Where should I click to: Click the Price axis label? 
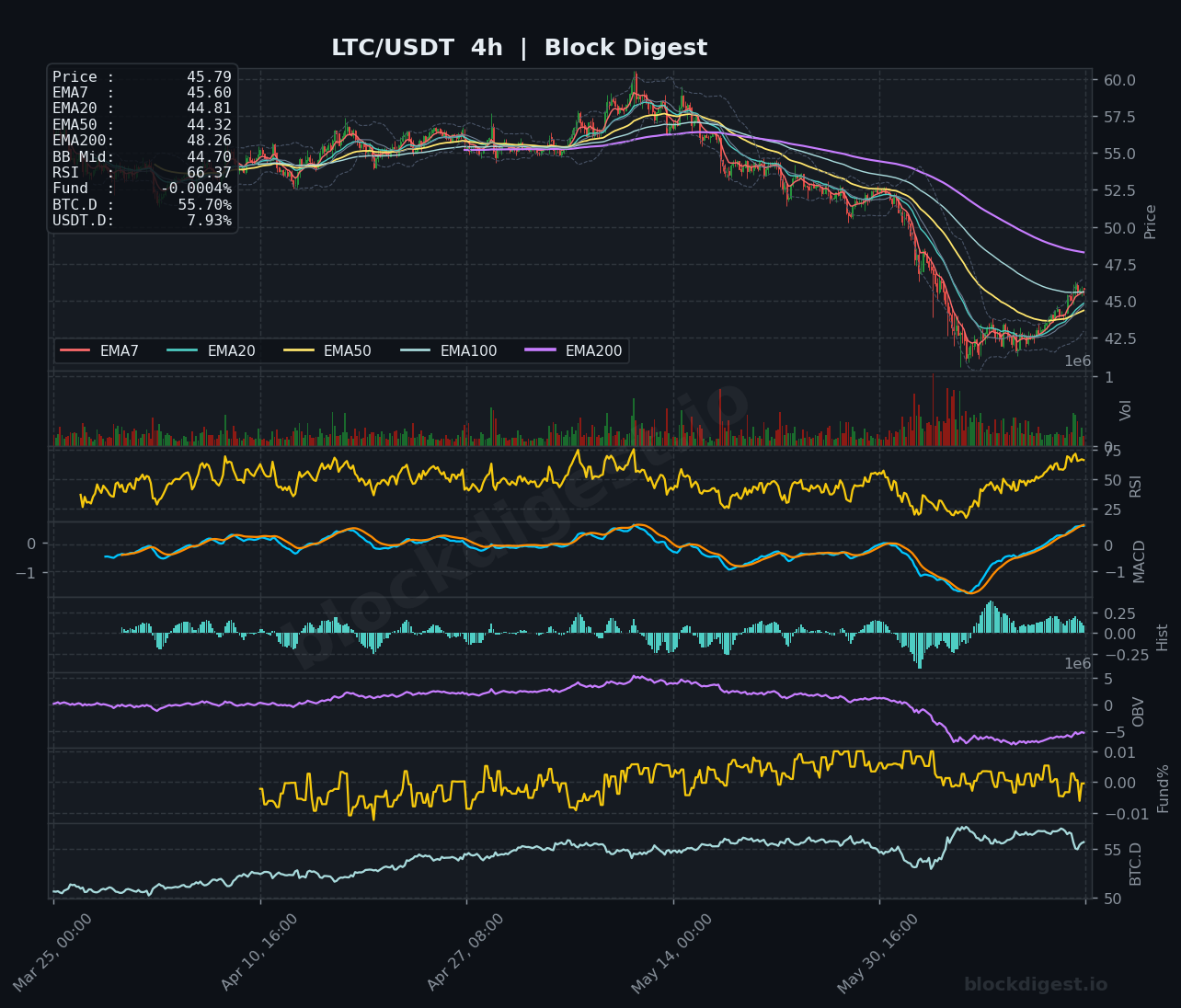(x=1151, y=222)
